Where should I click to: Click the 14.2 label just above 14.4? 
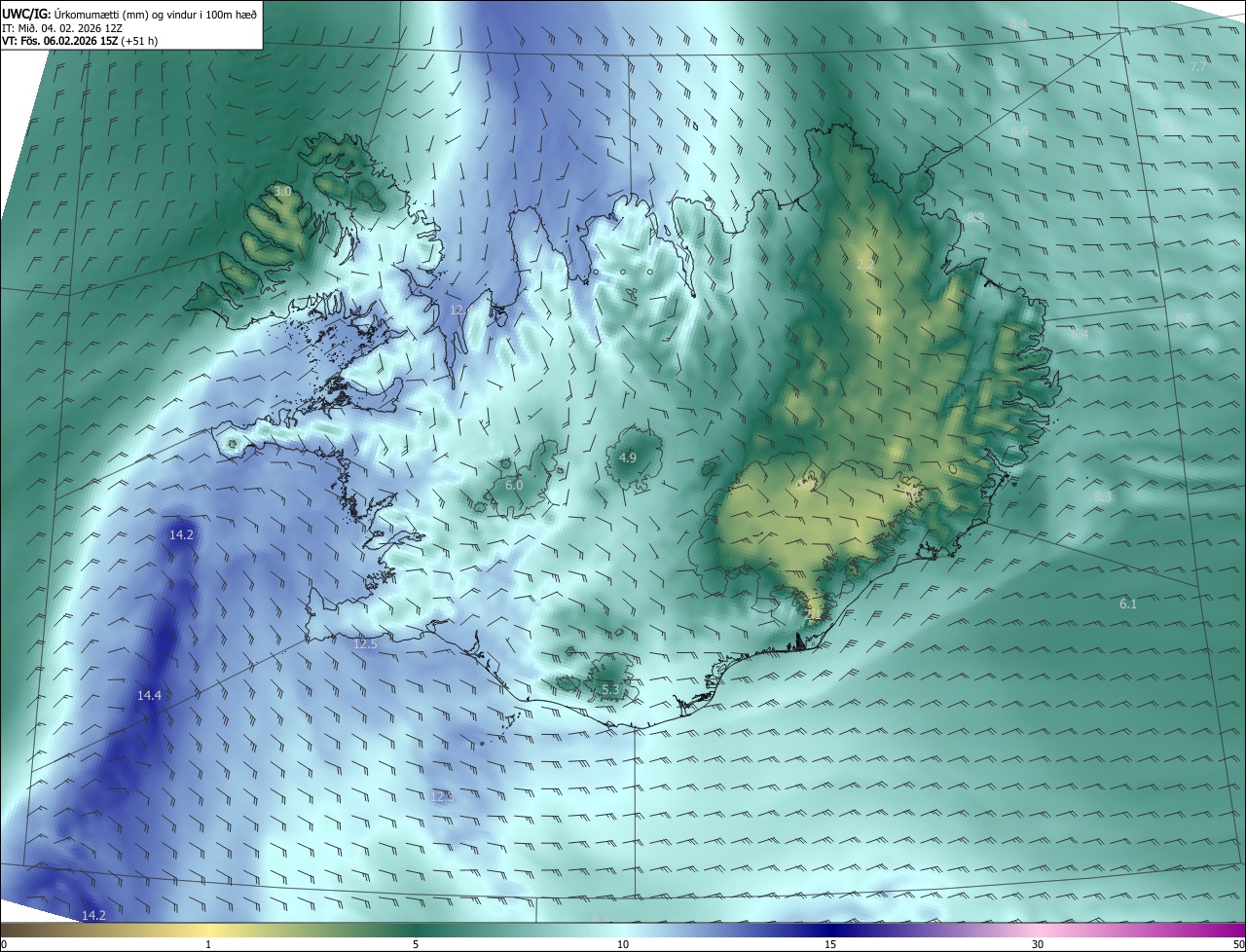[181, 534]
